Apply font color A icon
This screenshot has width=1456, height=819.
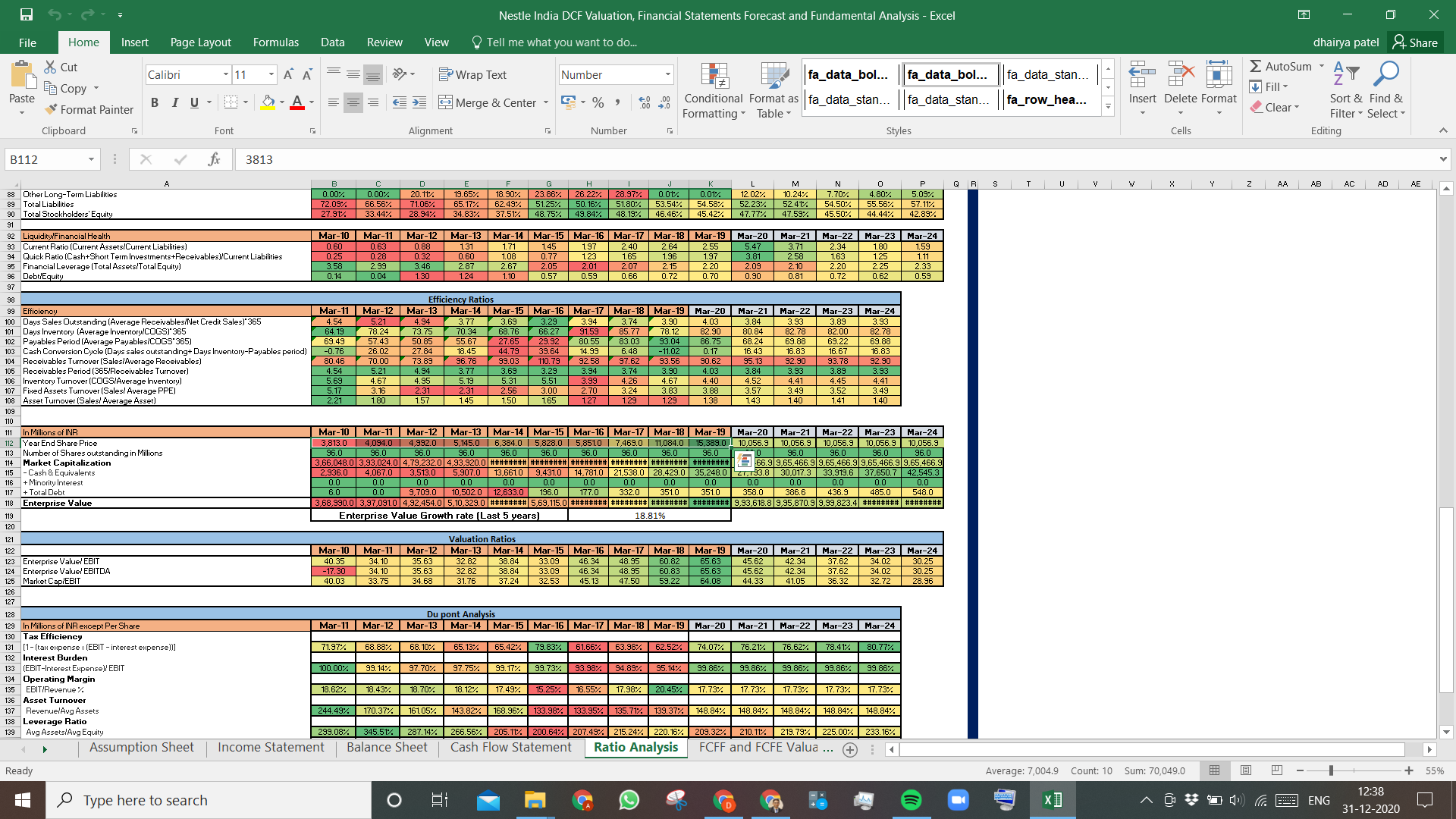coord(297,102)
